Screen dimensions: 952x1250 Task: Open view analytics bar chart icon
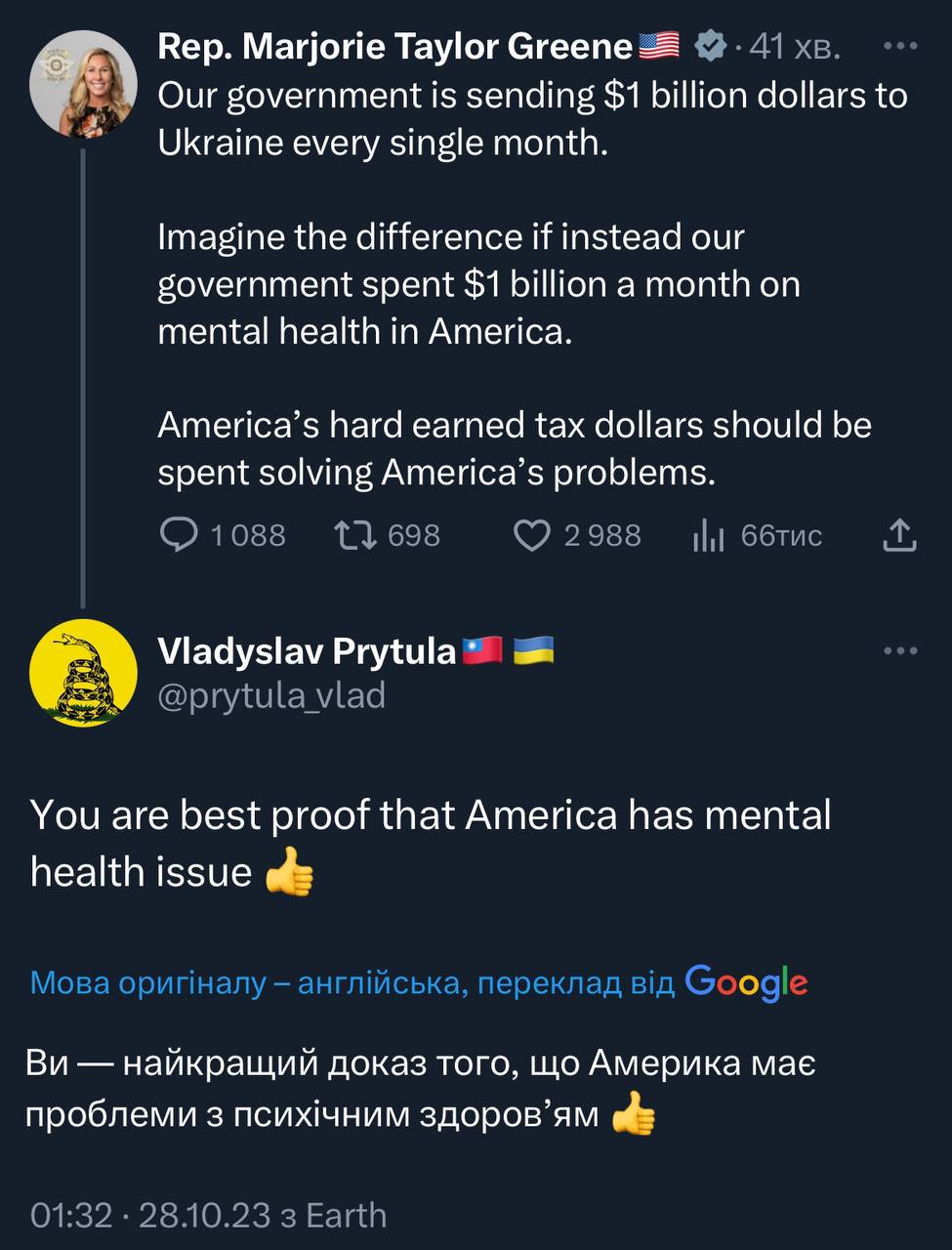point(708,534)
